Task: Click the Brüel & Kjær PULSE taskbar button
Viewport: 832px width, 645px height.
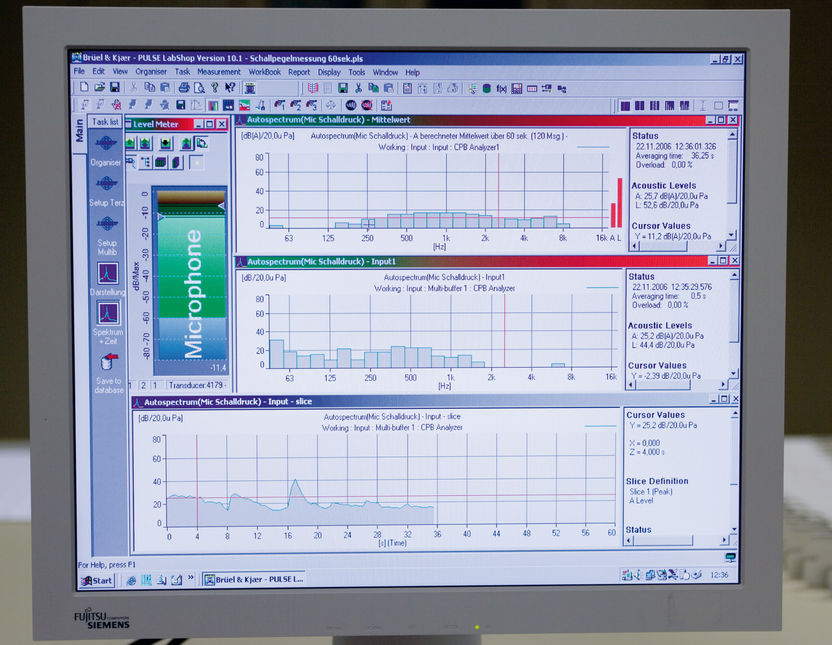Action: pyautogui.click(x=256, y=580)
